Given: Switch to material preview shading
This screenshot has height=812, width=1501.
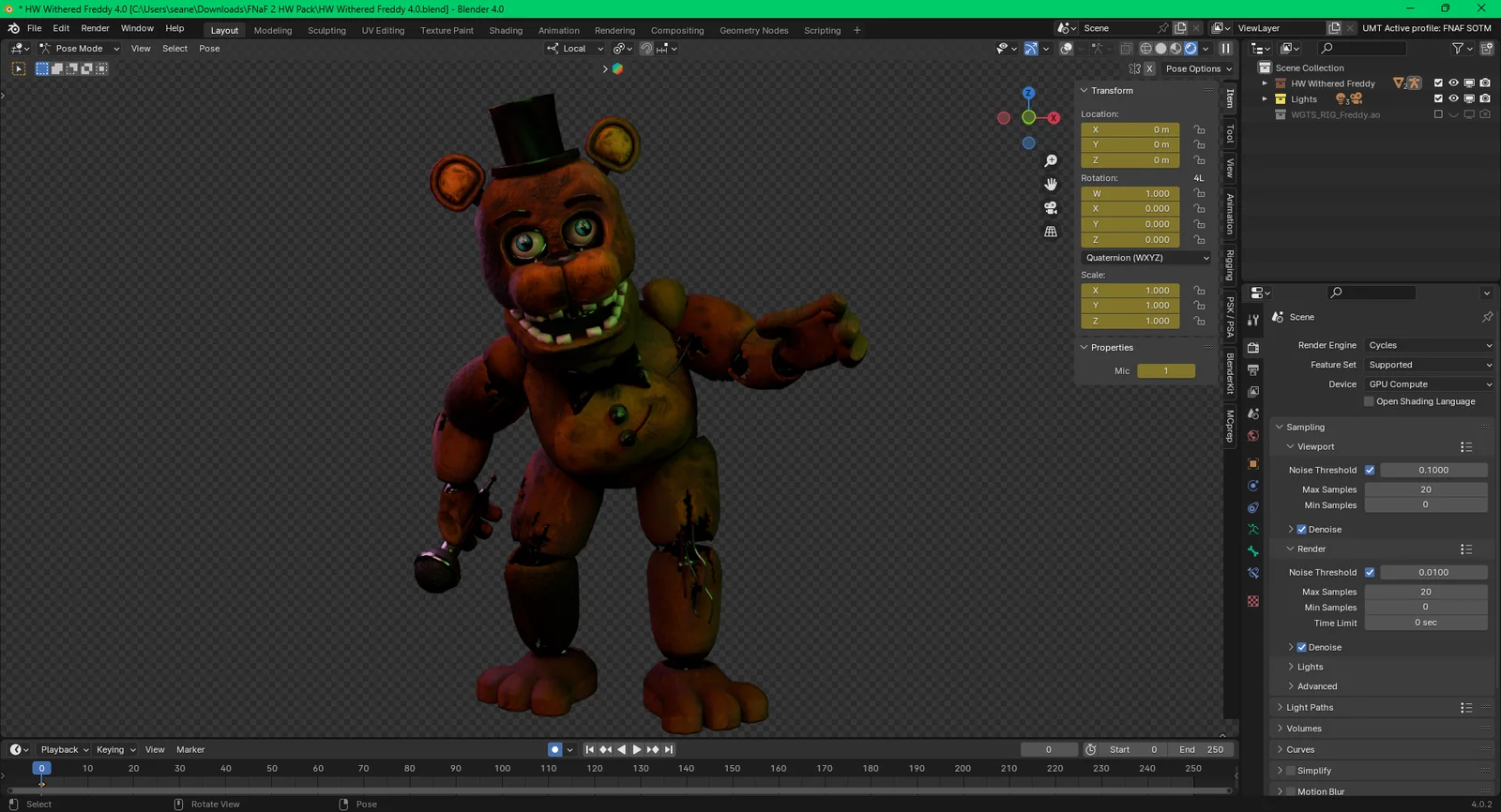Looking at the screenshot, I should (1175, 49).
